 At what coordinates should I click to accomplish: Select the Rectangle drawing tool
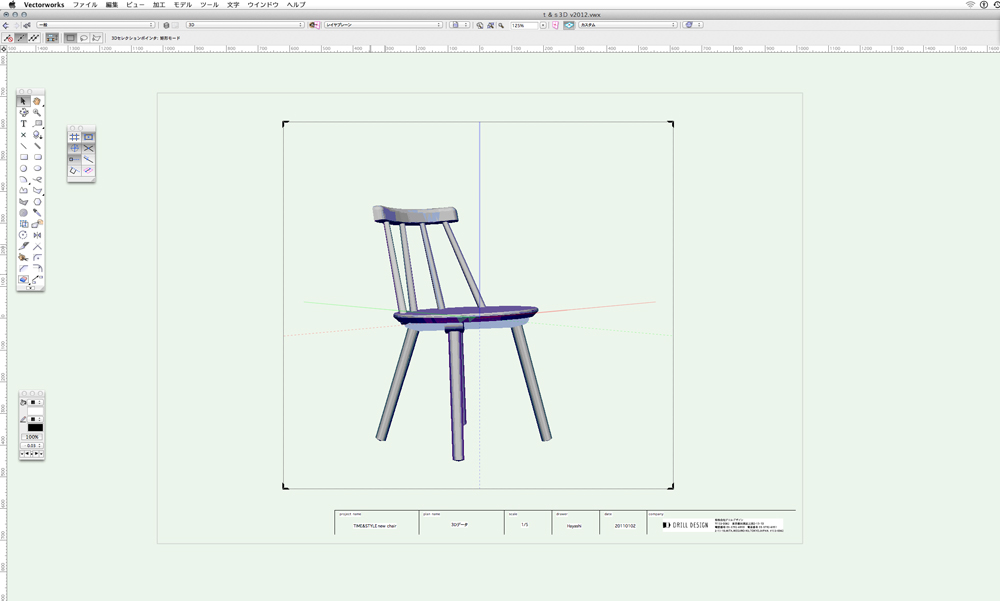coord(23,157)
